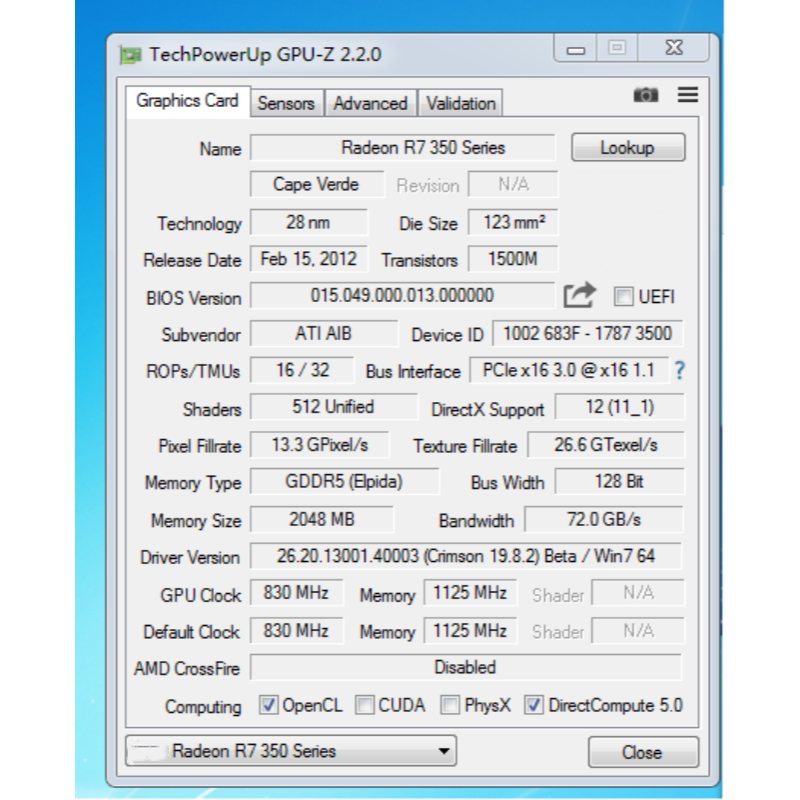Click the GPU Clock 830 MHz value
The image size is (800, 800).
296,593
